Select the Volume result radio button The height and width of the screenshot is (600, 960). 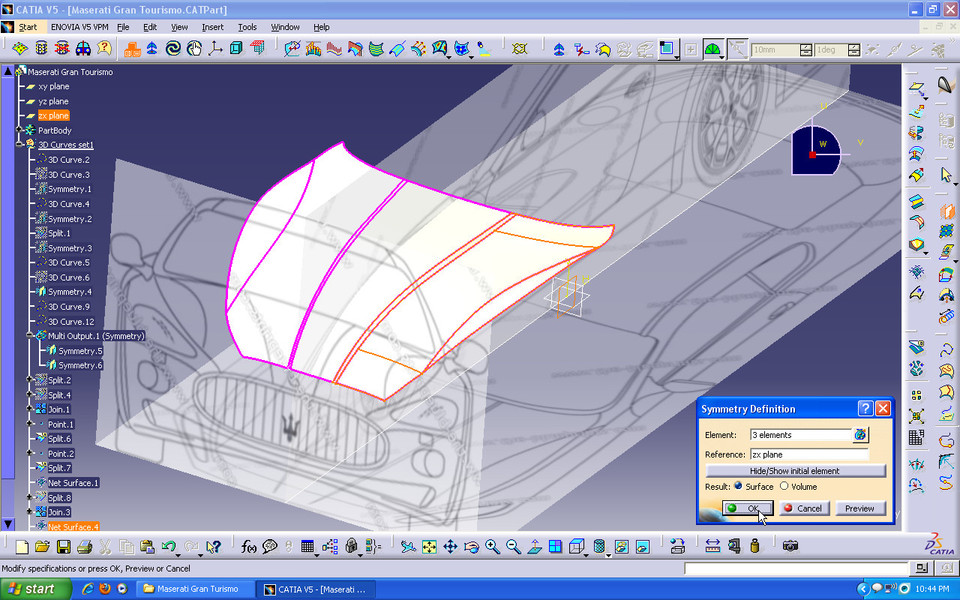click(x=784, y=486)
